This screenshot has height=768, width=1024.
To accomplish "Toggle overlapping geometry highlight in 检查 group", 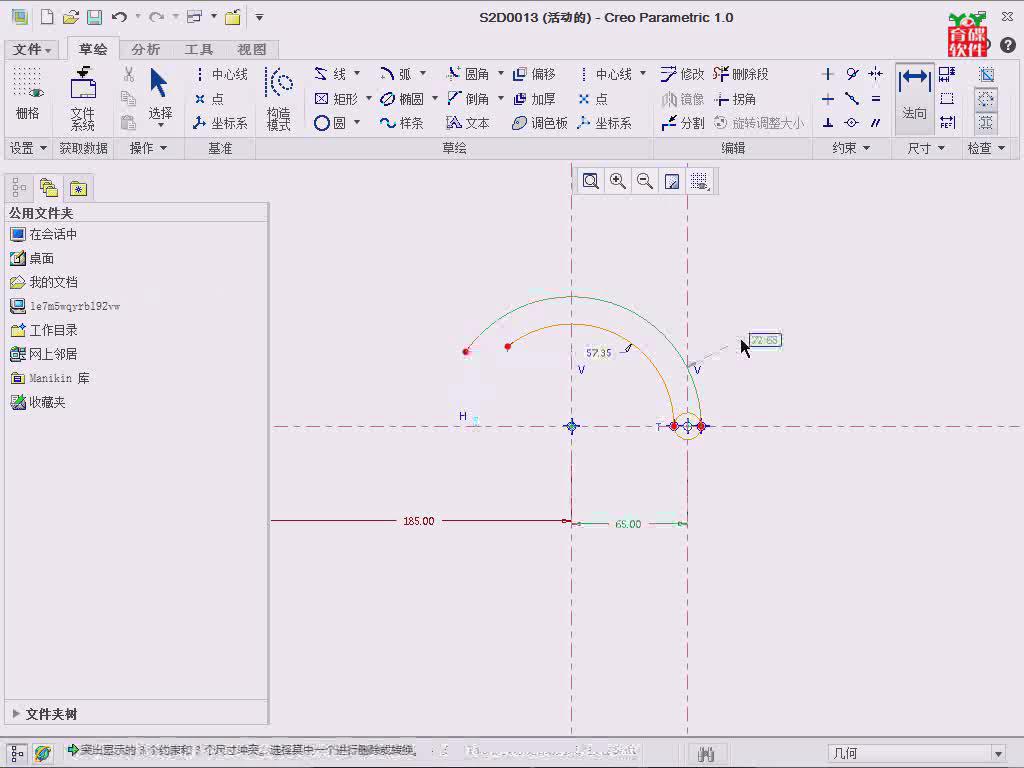I will click(x=986, y=74).
